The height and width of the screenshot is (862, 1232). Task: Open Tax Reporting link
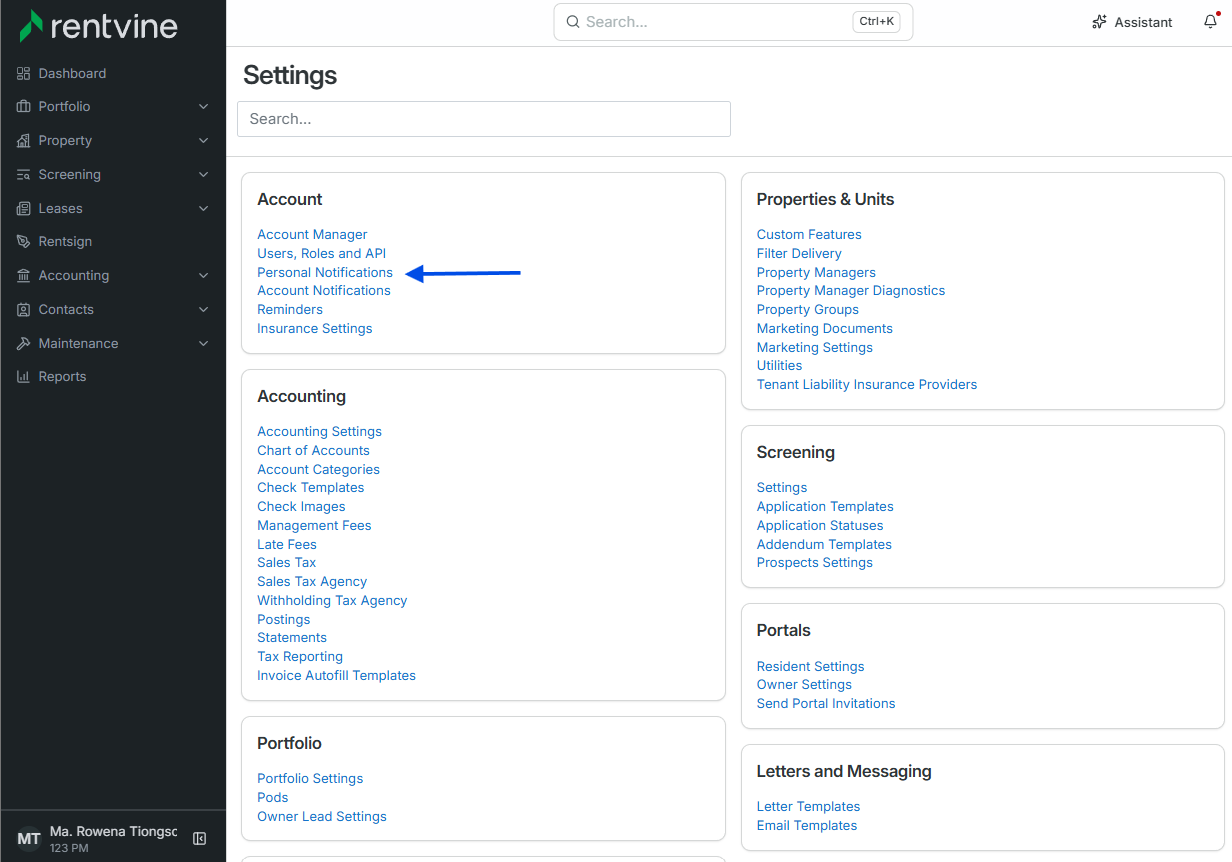click(x=300, y=656)
